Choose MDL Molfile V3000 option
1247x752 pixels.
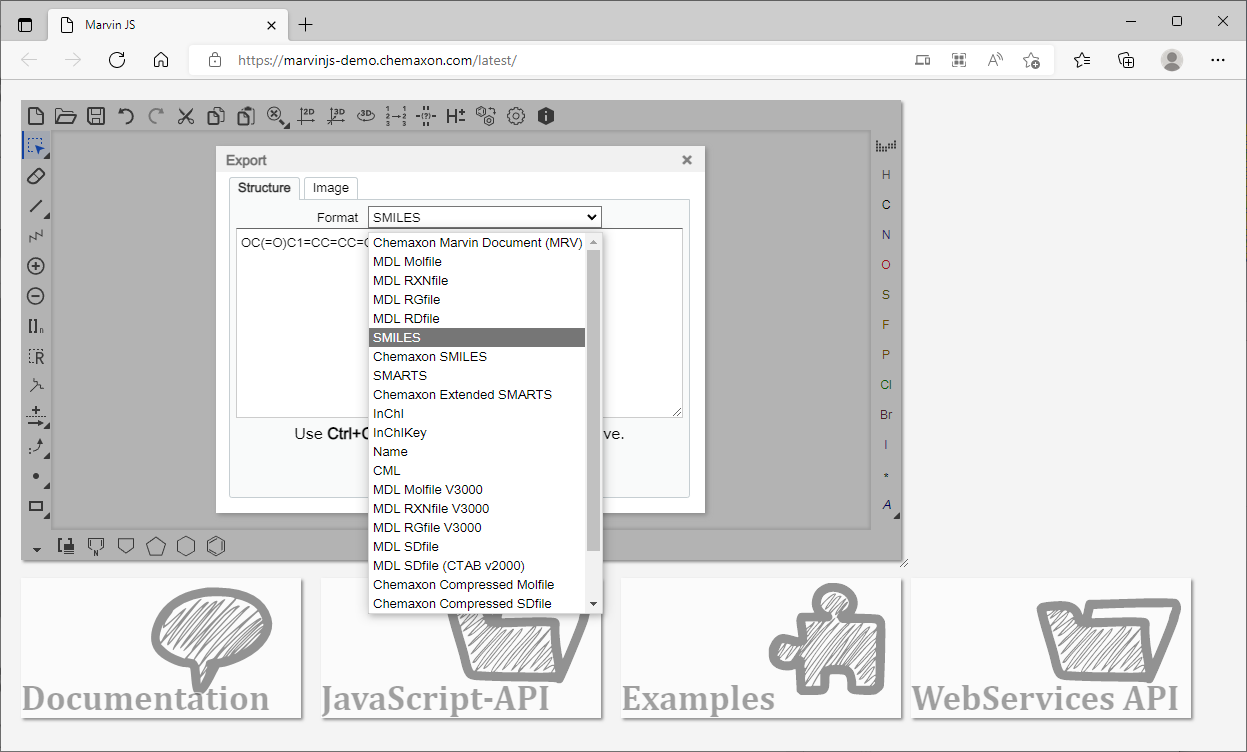tap(477, 490)
